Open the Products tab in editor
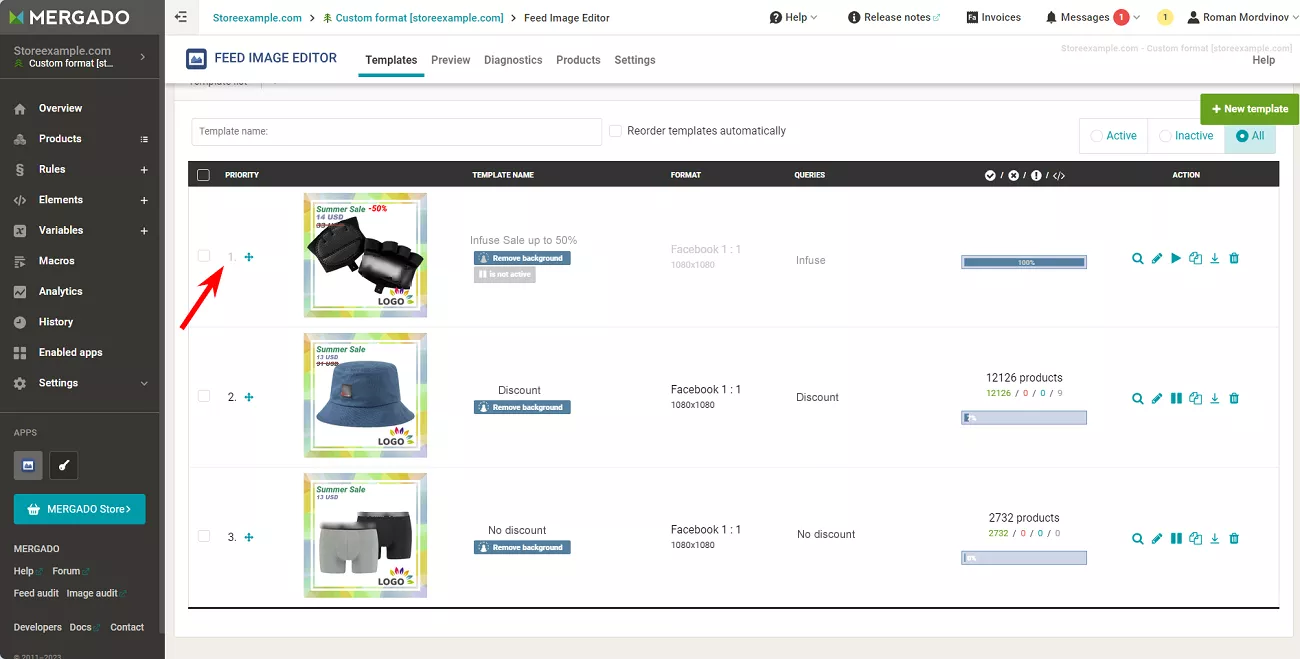 pyautogui.click(x=578, y=60)
